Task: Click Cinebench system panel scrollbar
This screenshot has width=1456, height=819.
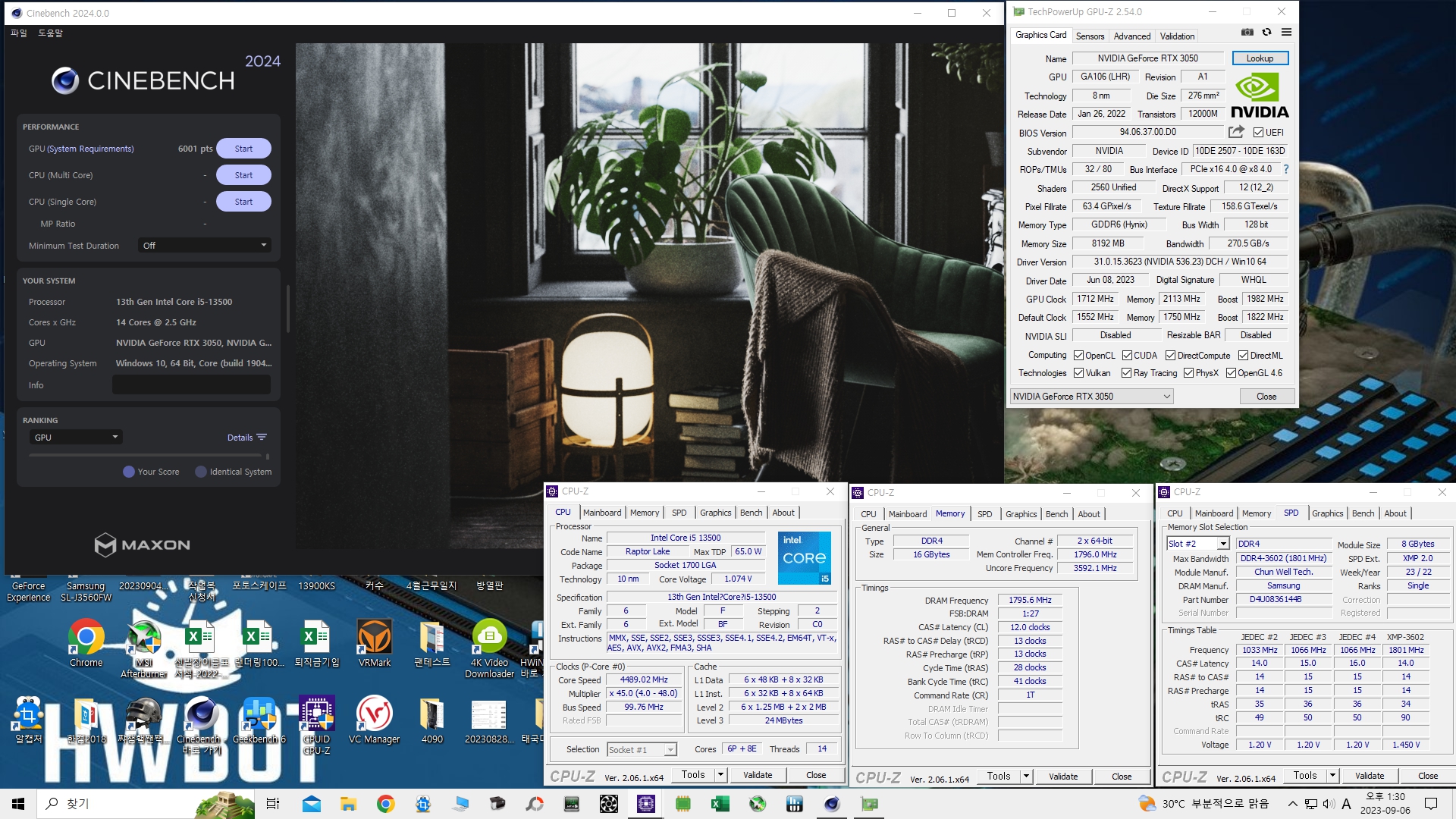Action: click(x=287, y=309)
